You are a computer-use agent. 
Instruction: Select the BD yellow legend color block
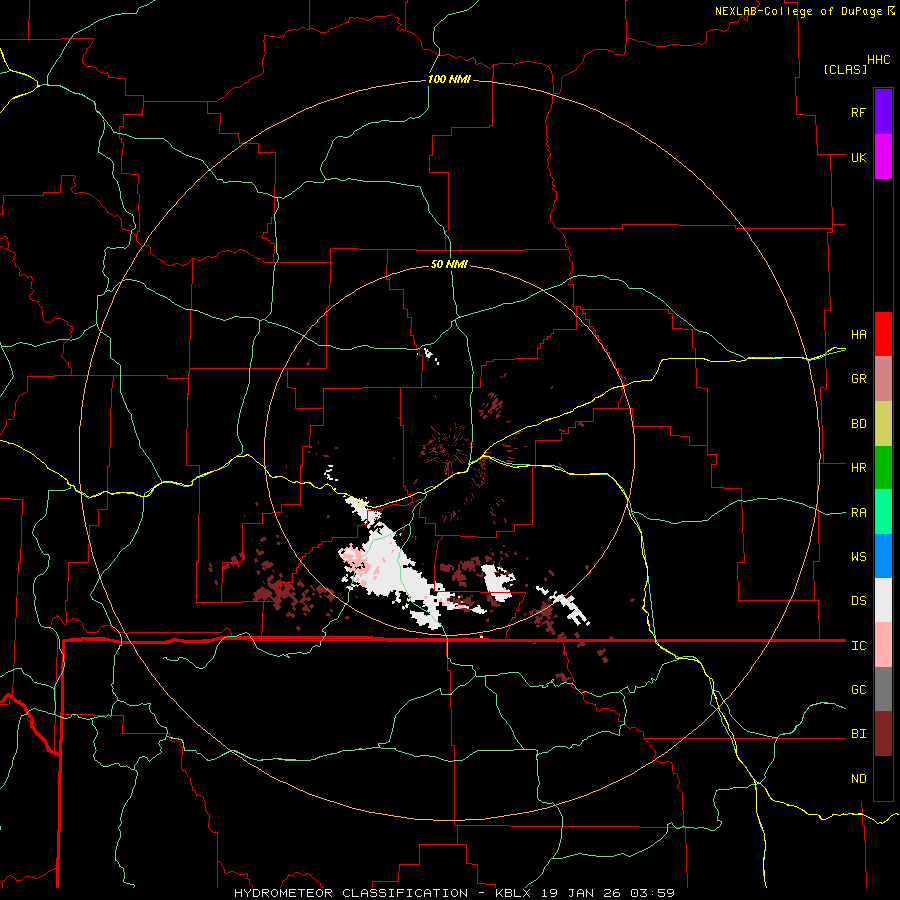883,424
